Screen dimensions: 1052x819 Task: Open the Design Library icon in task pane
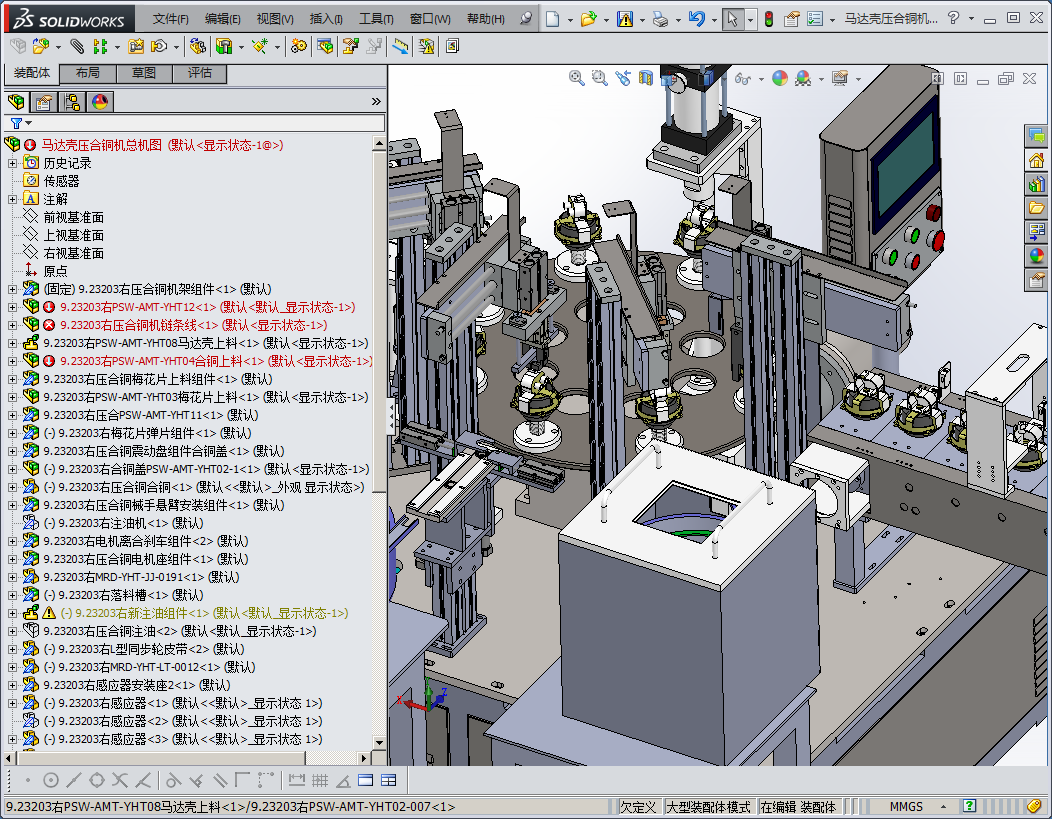(1037, 184)
